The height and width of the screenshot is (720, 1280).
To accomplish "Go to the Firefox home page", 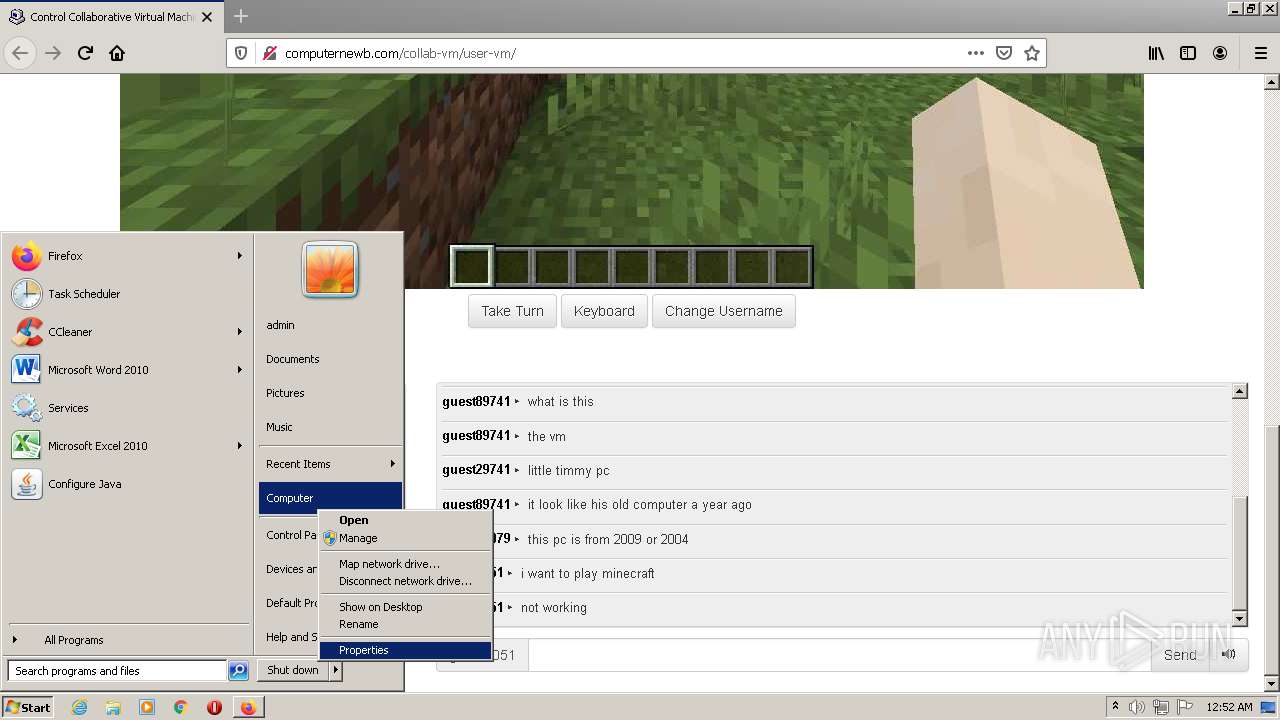I will click(x=117, y=53).
